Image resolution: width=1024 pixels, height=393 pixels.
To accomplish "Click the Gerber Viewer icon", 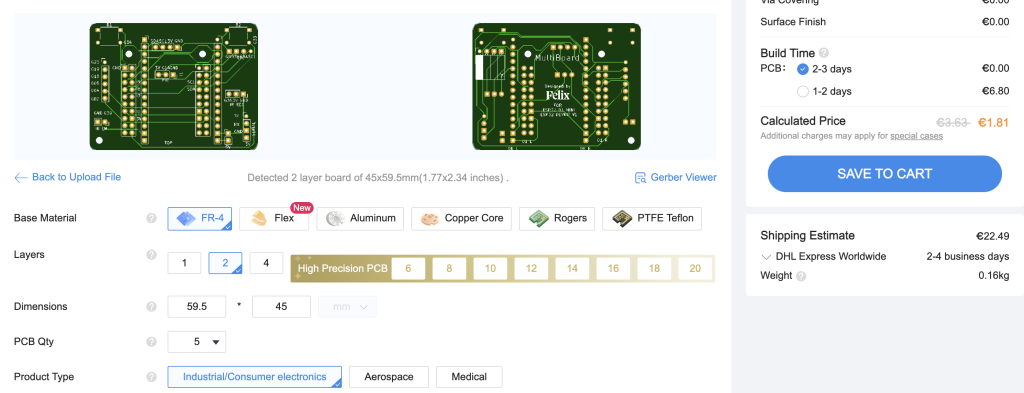I will pyautogui.click(x=641, y=178).
